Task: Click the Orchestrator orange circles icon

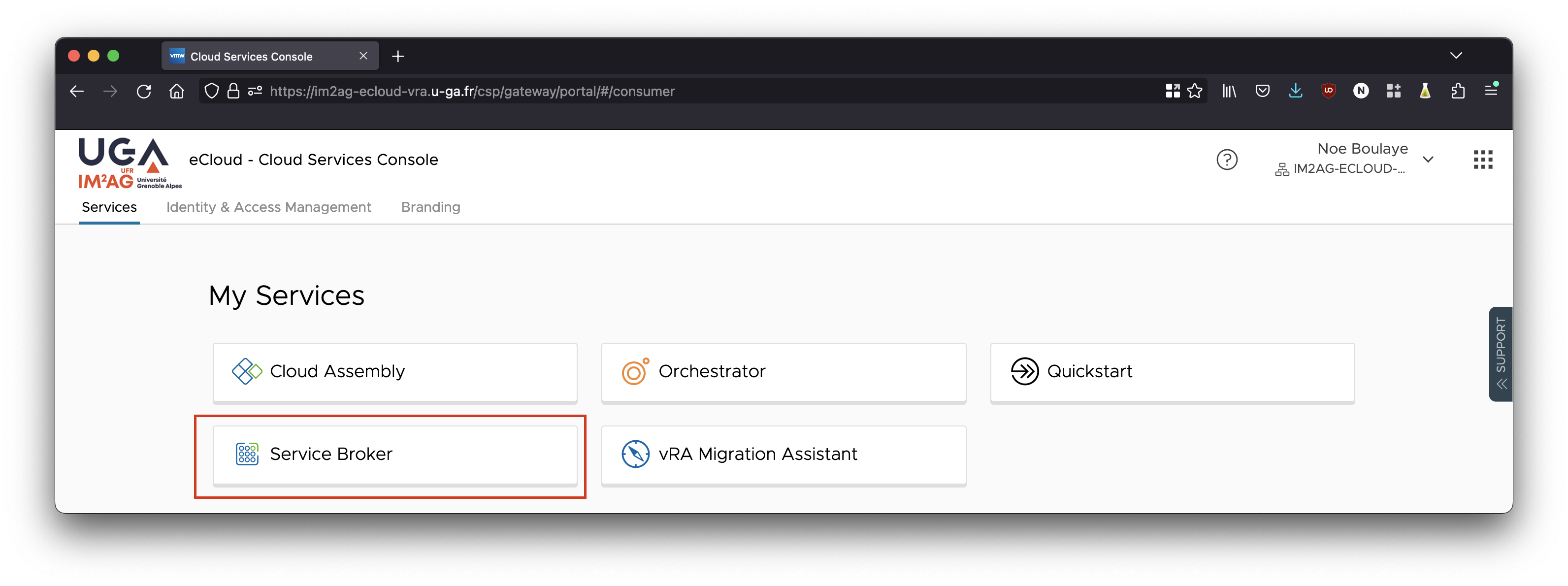Action: [x=635, y=371]
